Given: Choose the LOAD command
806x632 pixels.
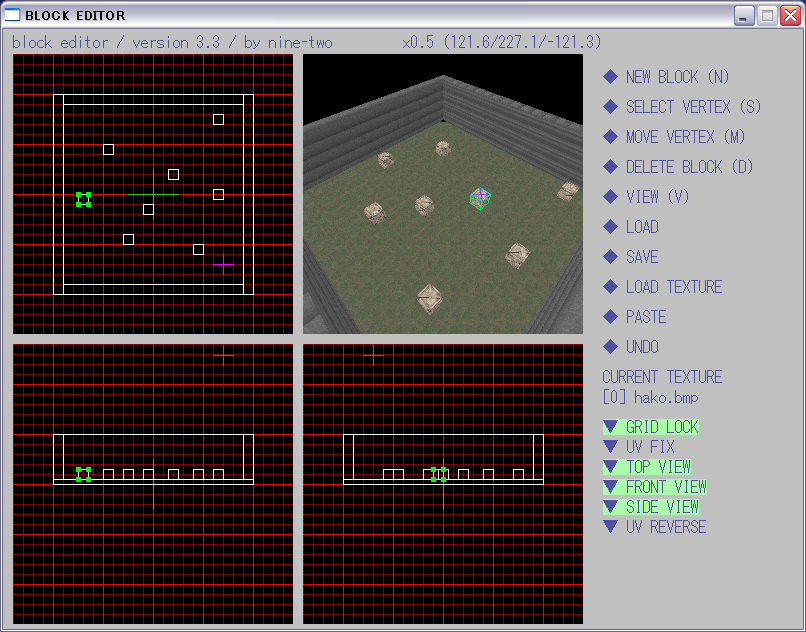Looking at the screenshot, I should [x=641, y=227].
